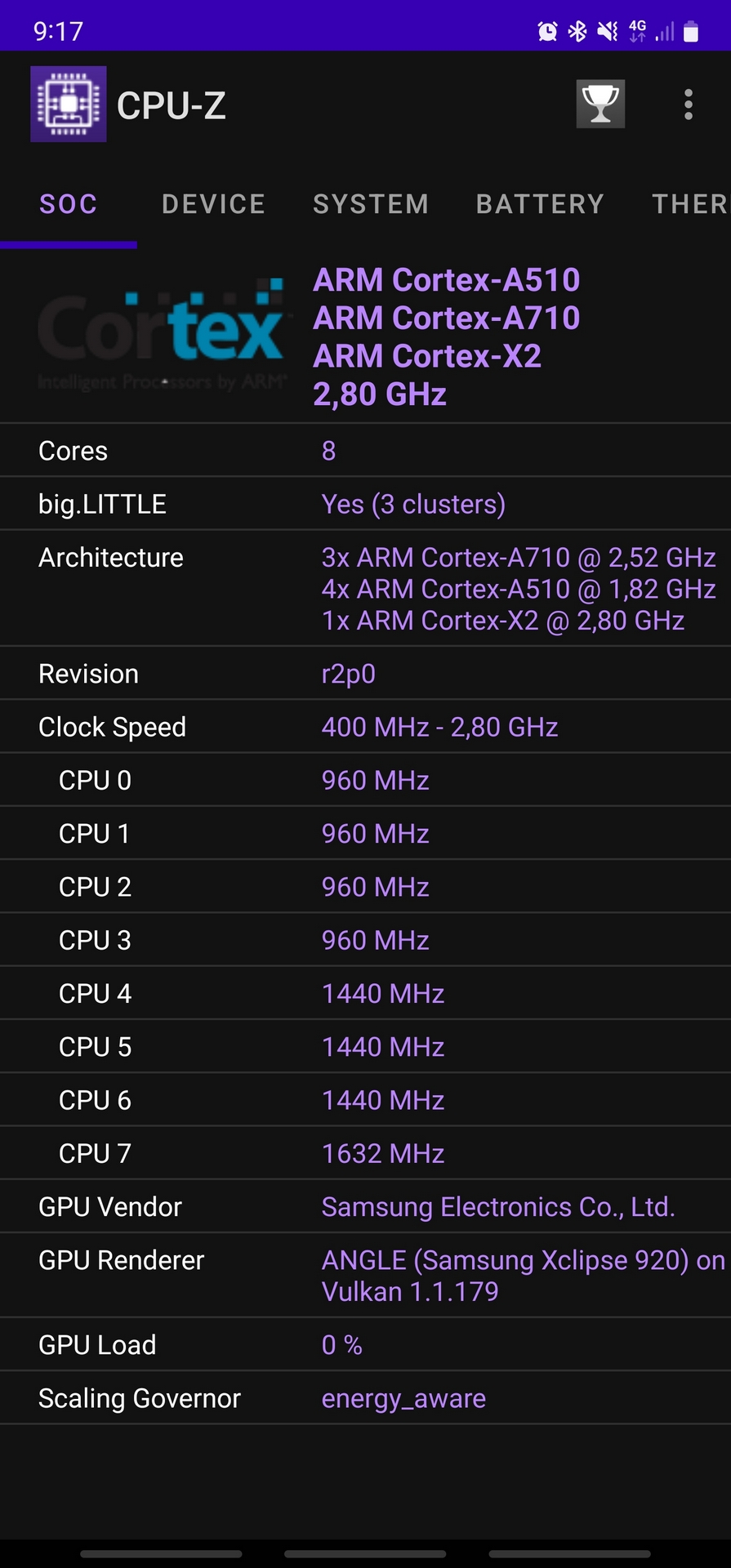This screenshot has width=731, height=1568.
Task: Switch to the SYSTEM tab
Action: (x=371, y=204)
